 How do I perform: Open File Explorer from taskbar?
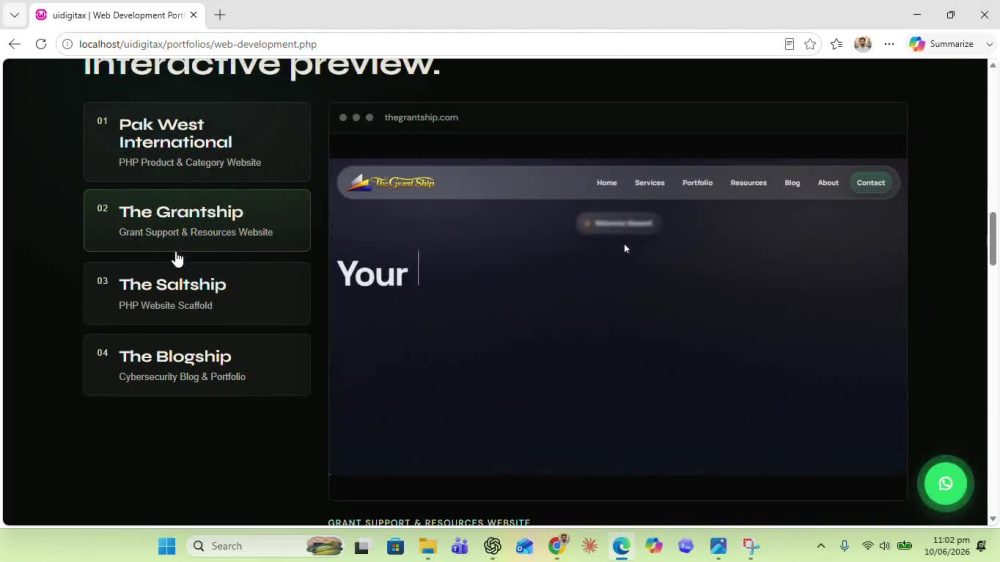427,546
